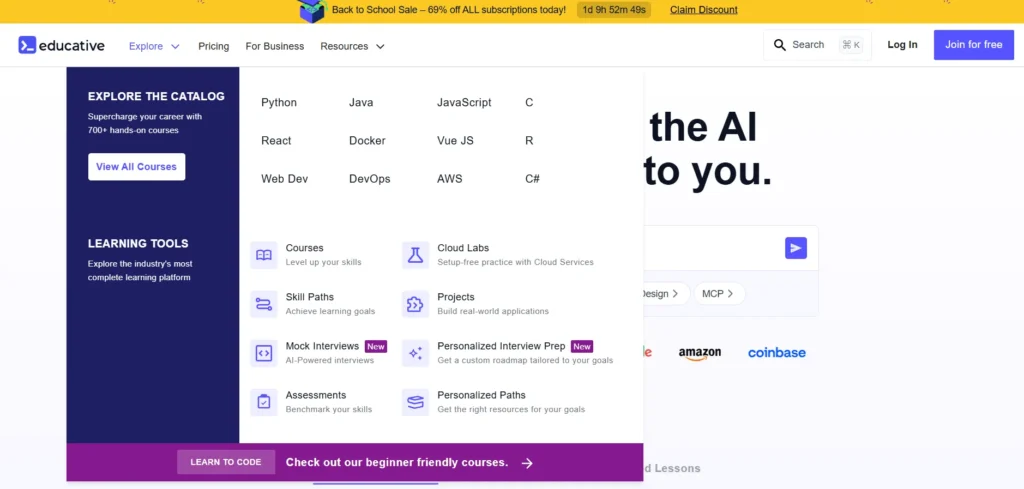This screenshot has height=489, width=1024.
Task: Click the Search field in header
Action: (817, 45)
